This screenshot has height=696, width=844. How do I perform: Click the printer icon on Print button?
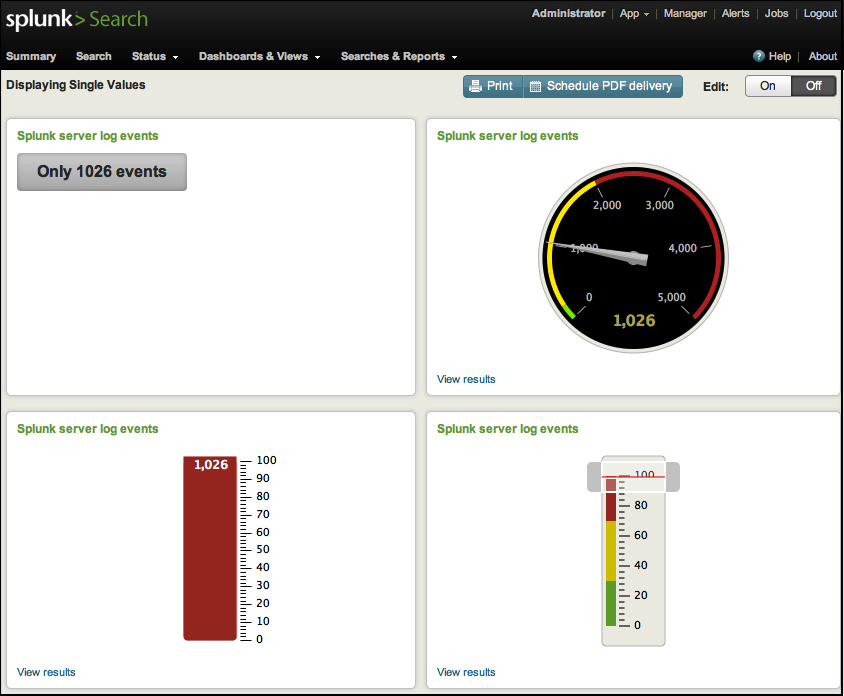[x=475, y=86]
